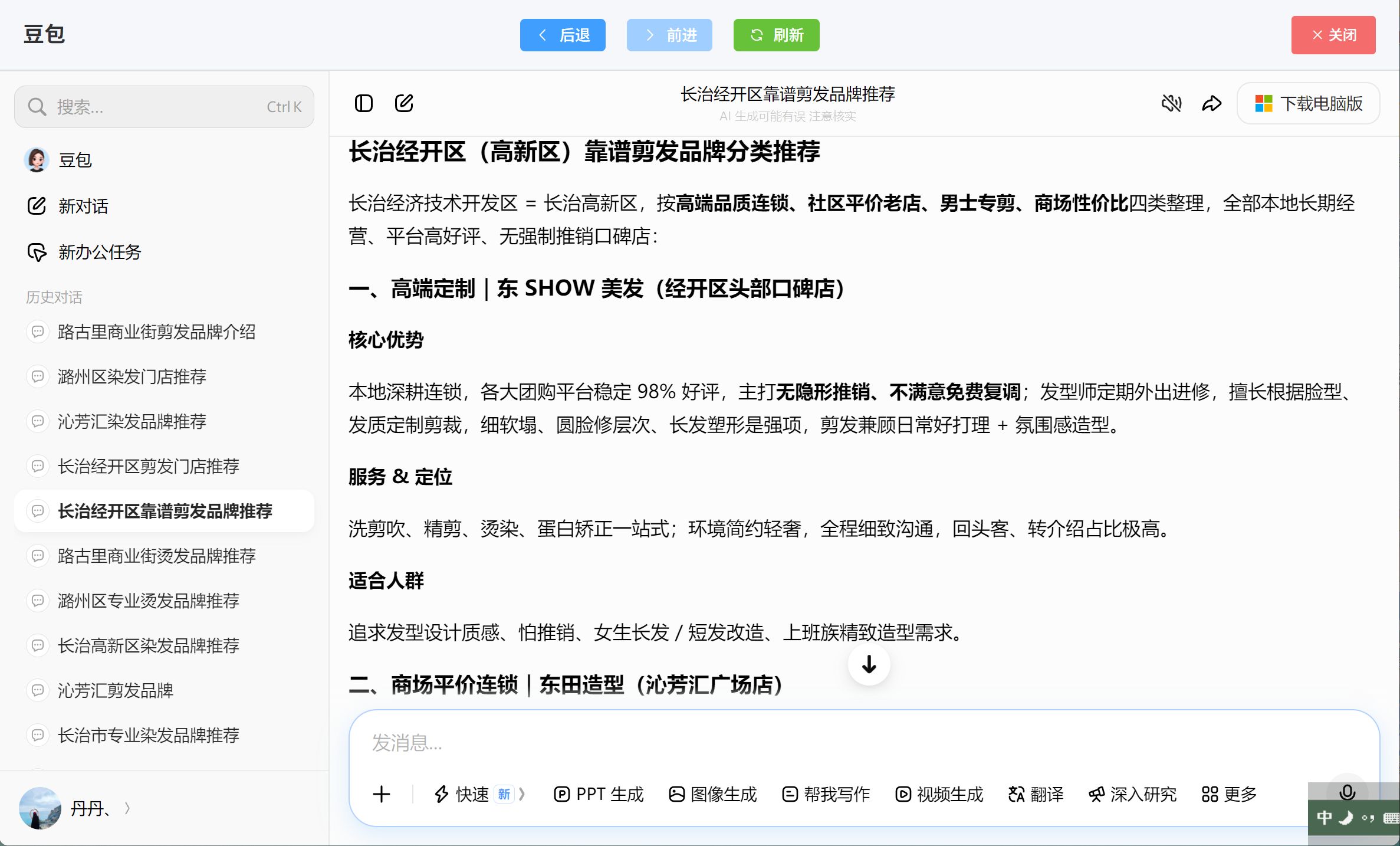The height and width of the screenshot is (846, 1400).
Task: Jump to the latest message with the down arrow
Action: tap(869, 664)
